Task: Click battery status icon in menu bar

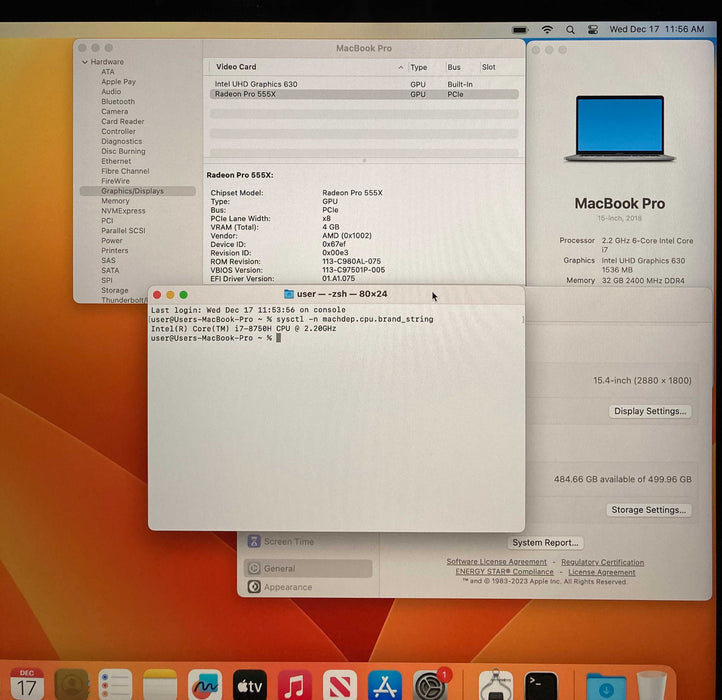Action: pyautogui.click(x=520, y=30)
